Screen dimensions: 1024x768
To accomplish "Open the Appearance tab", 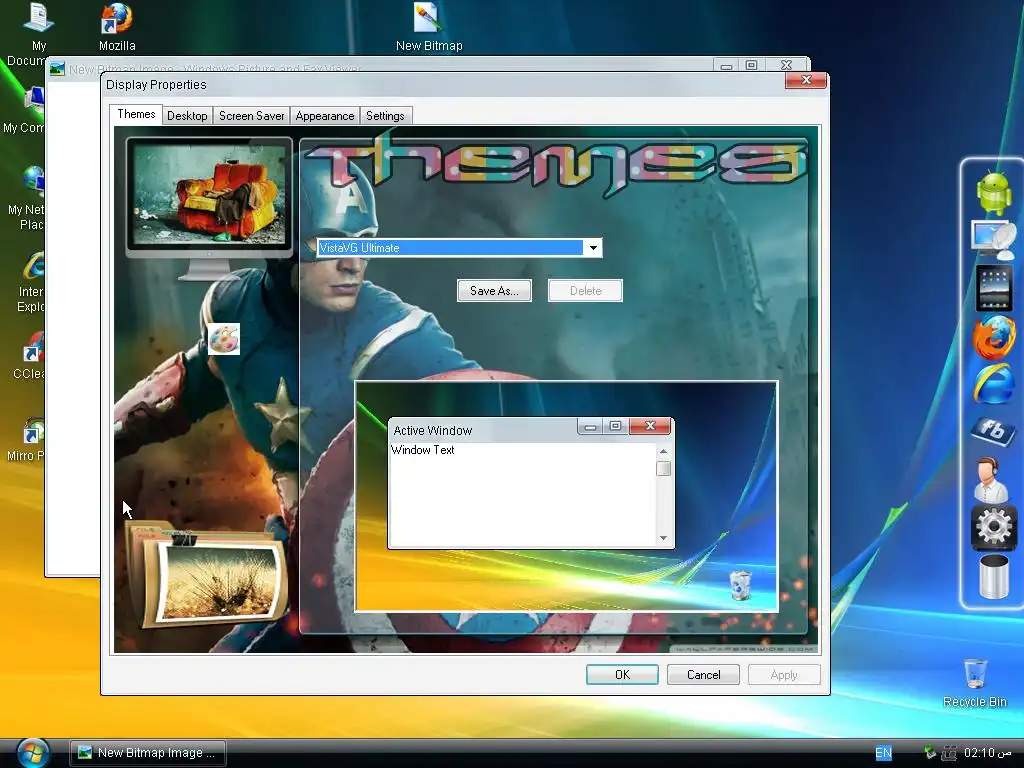I will click(325, 116).
